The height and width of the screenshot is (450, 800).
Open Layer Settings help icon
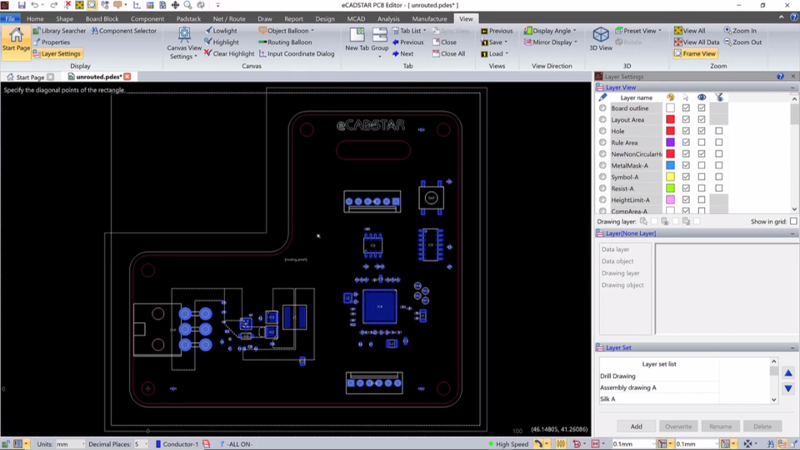click(780, 77)
